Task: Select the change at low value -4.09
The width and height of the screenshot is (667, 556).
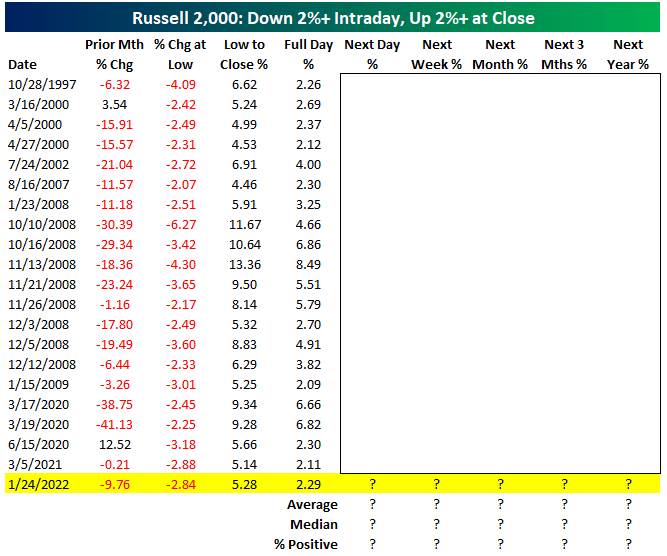Action: click(x=180, y=85)
